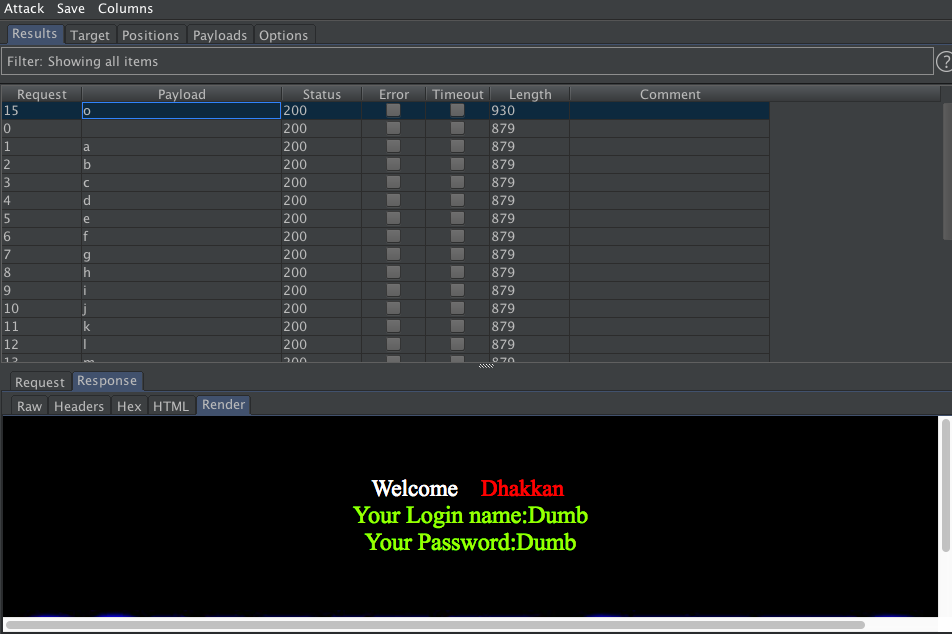The height and width of the screenshot is (634, 952).
Task: Select the row with payload g
Action: [386, 254]
